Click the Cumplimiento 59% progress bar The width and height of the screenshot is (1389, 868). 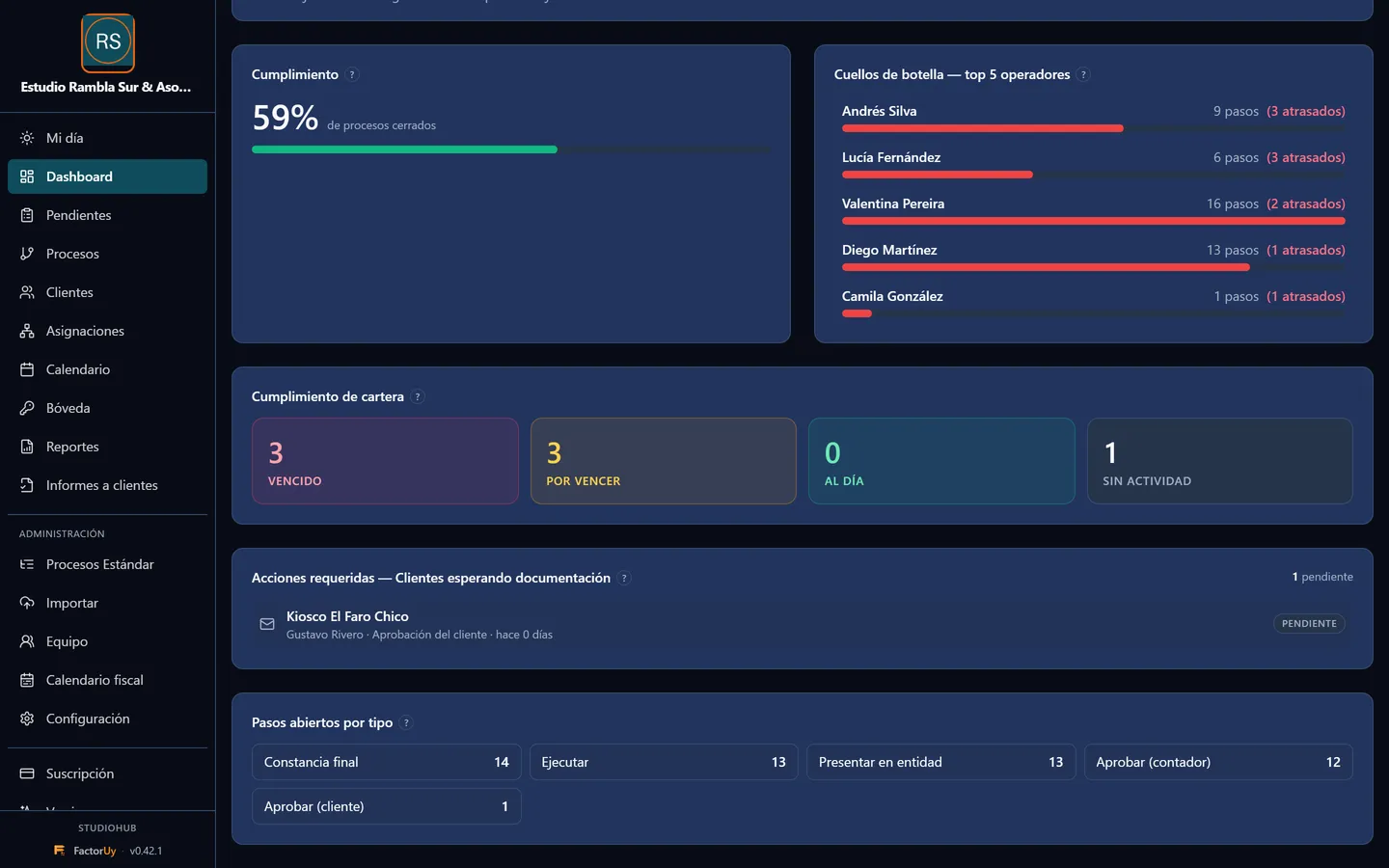point(511,149)
